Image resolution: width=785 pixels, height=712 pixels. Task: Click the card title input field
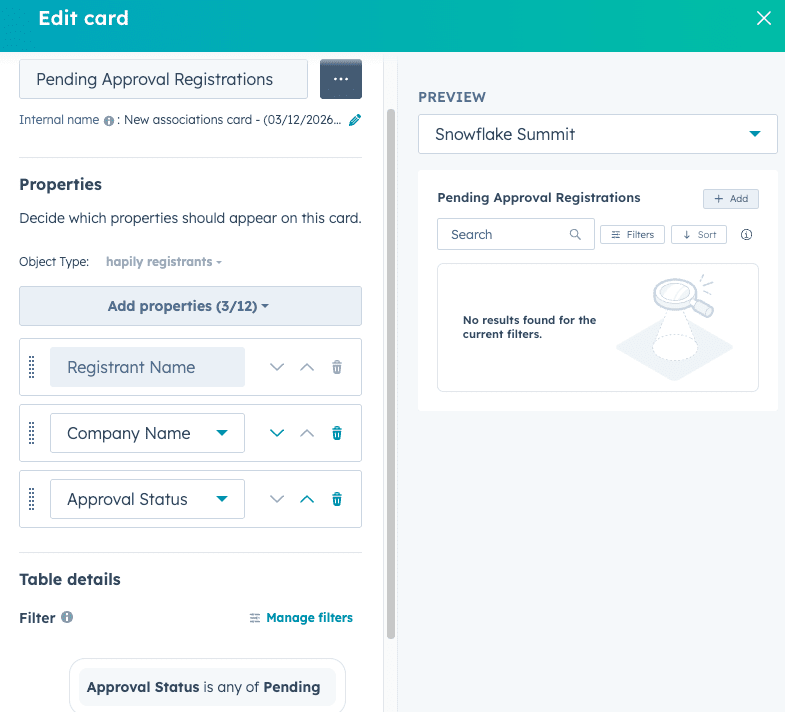pyautogui.click(x=163, y=79)
